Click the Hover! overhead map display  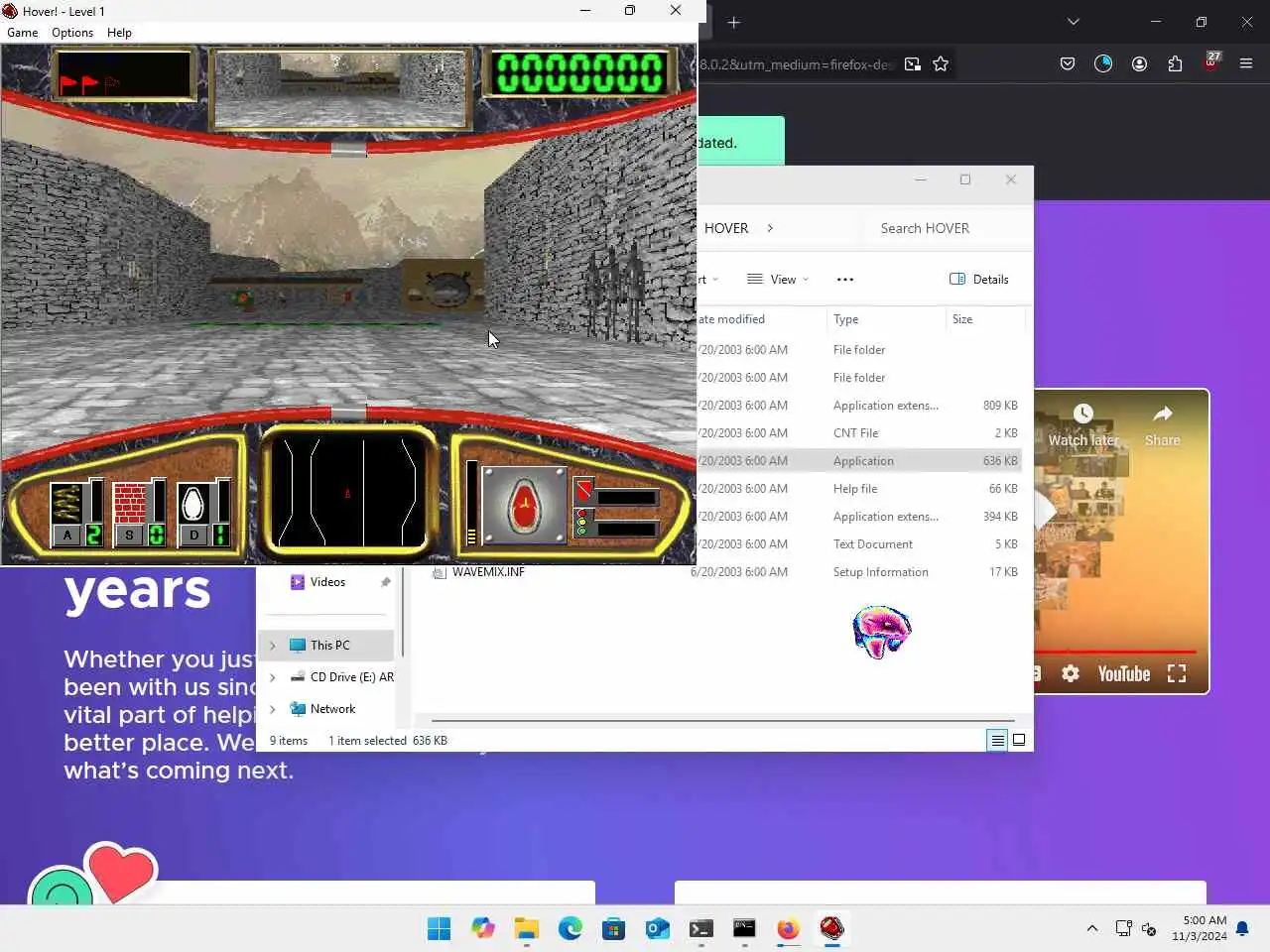[x=347, y=493]
